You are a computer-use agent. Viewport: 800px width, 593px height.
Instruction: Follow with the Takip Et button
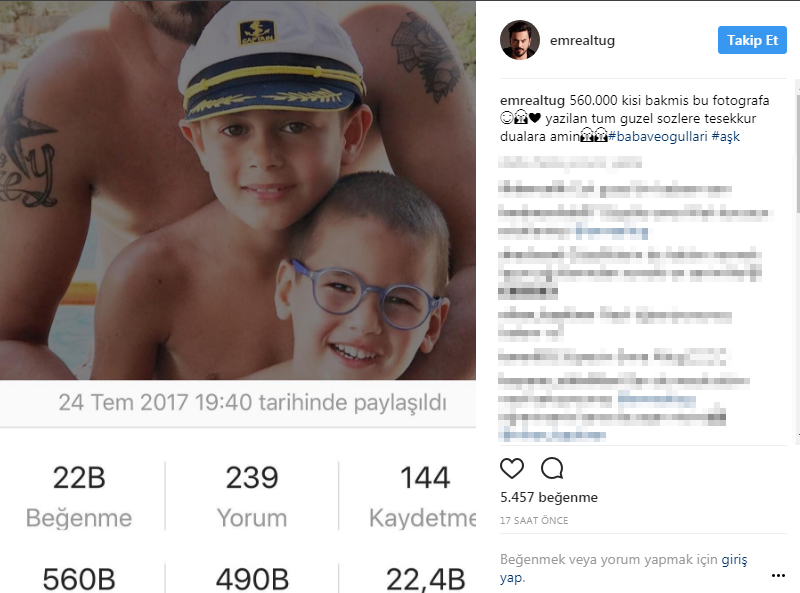click(752, 40)
